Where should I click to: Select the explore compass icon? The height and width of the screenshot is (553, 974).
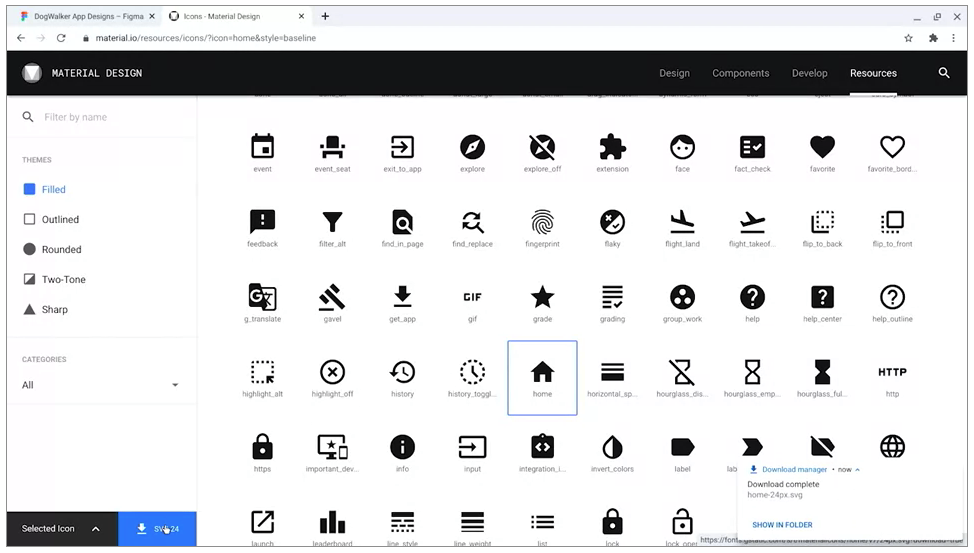472,148
